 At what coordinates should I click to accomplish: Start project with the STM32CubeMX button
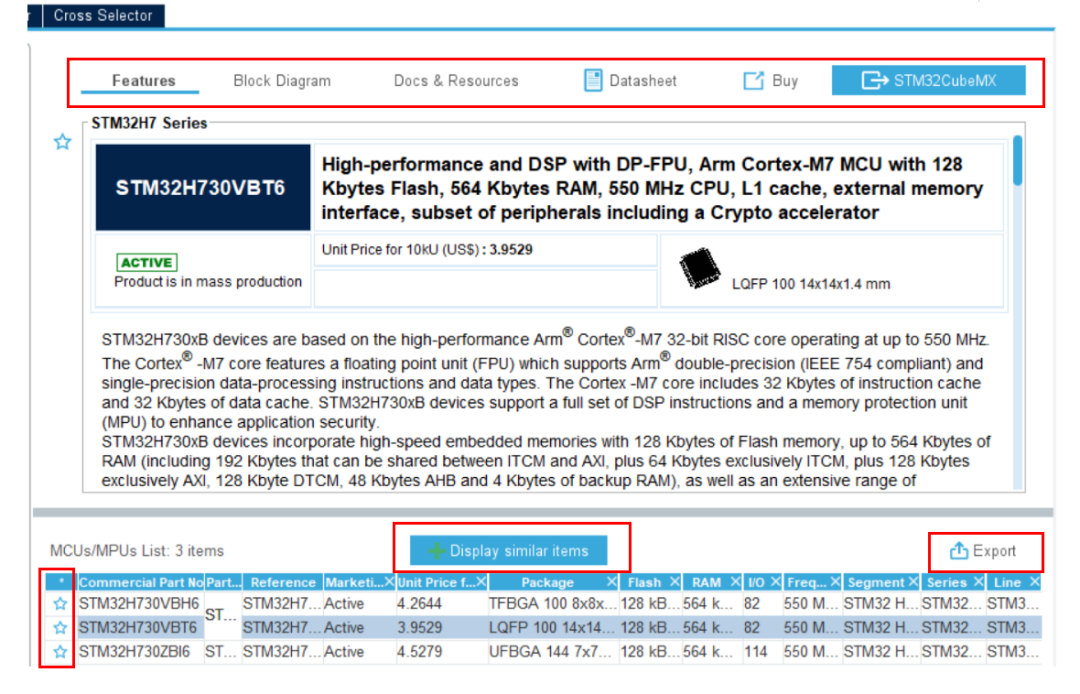click(928, 81)
